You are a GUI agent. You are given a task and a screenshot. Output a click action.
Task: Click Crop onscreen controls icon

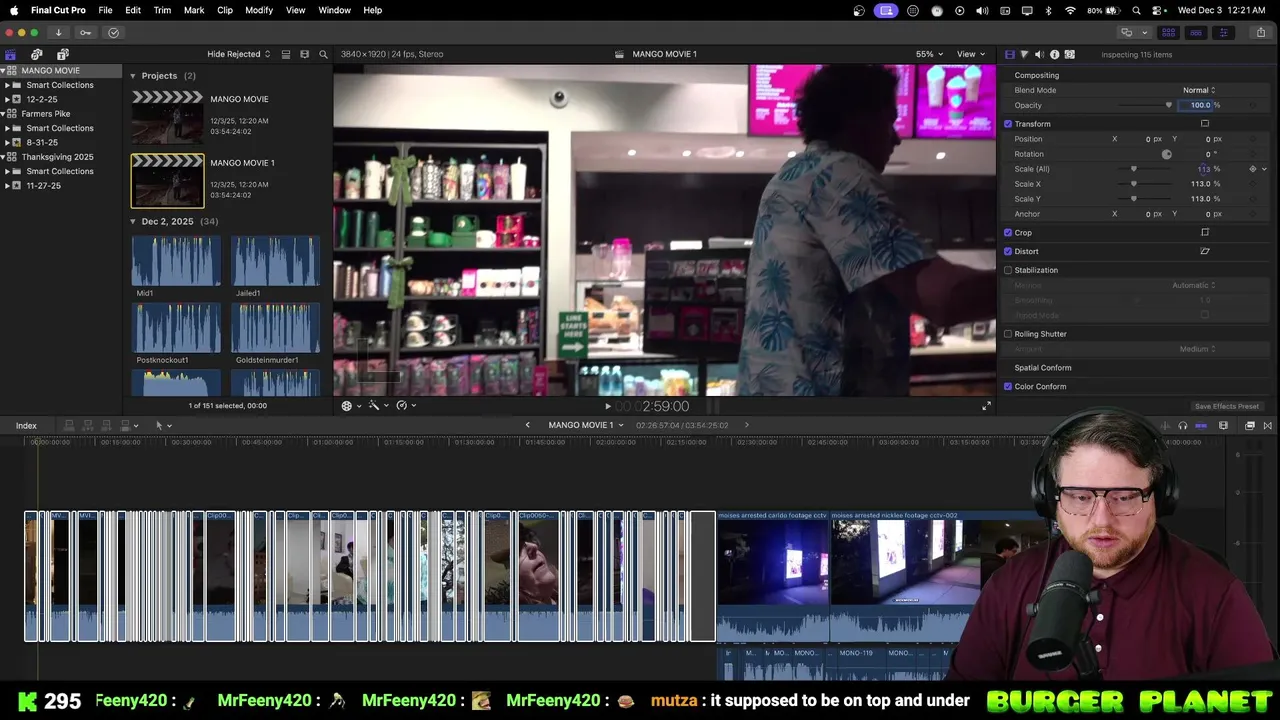point(1205,232)
